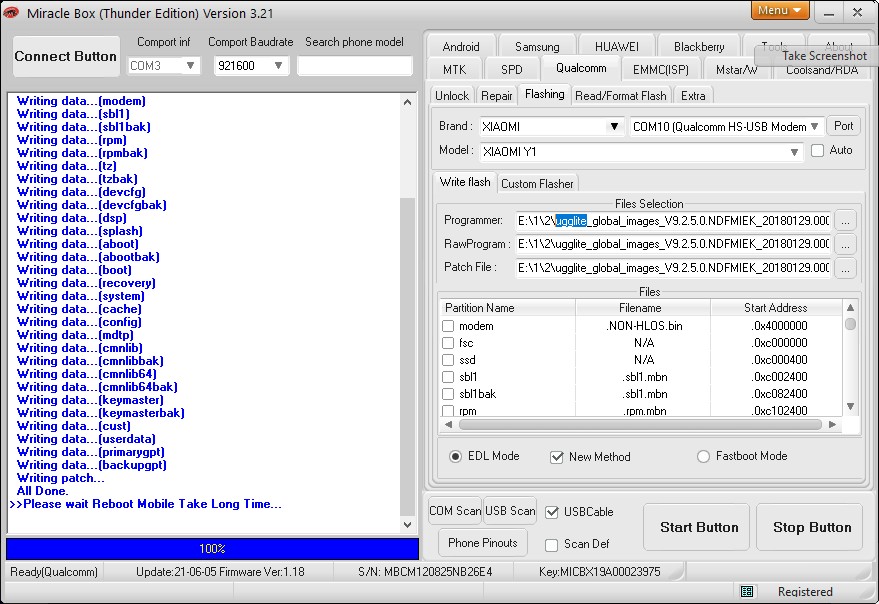Image resolution: width=879 pixels, height=604 pixels.
Task: Close the Miracle Box window
Action: 857,12
